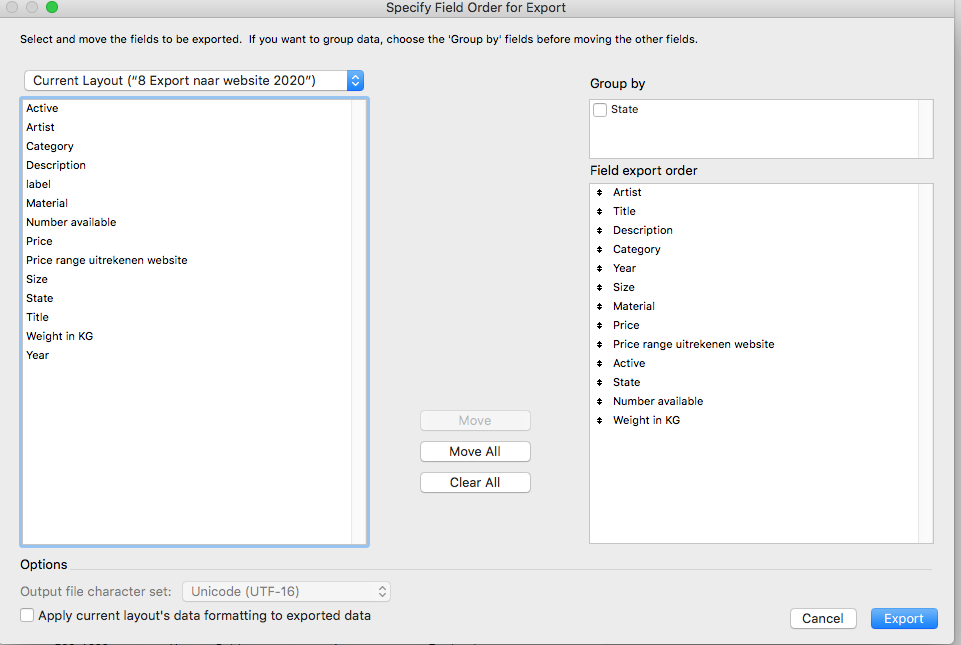The image size is (961, 645).
Task: Click the reorder handle beside Material
Action: pos(600,306)
